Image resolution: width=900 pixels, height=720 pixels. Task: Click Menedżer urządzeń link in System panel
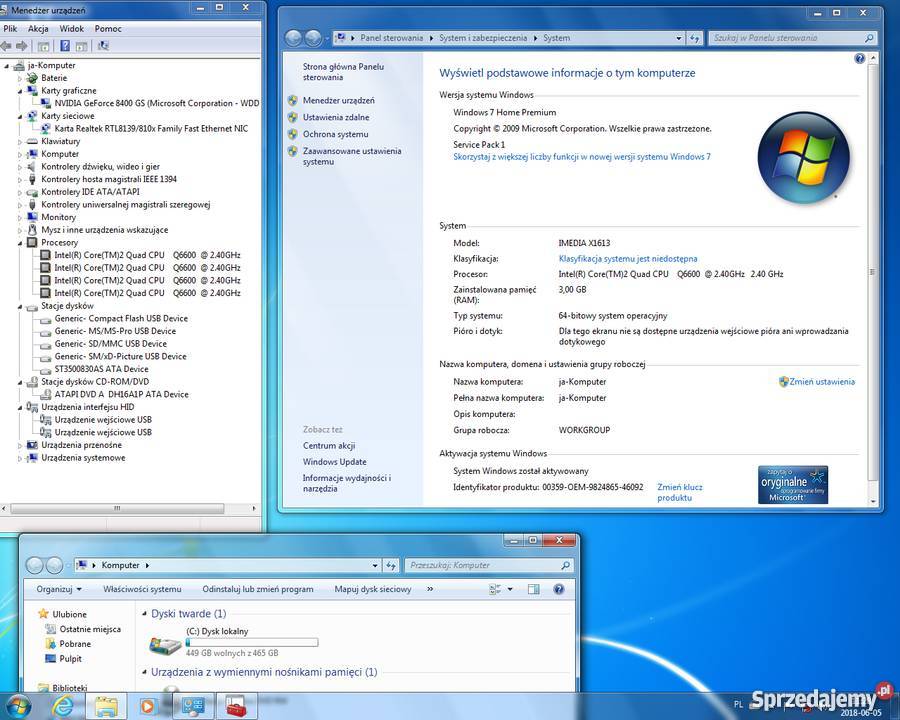point(338,100)
